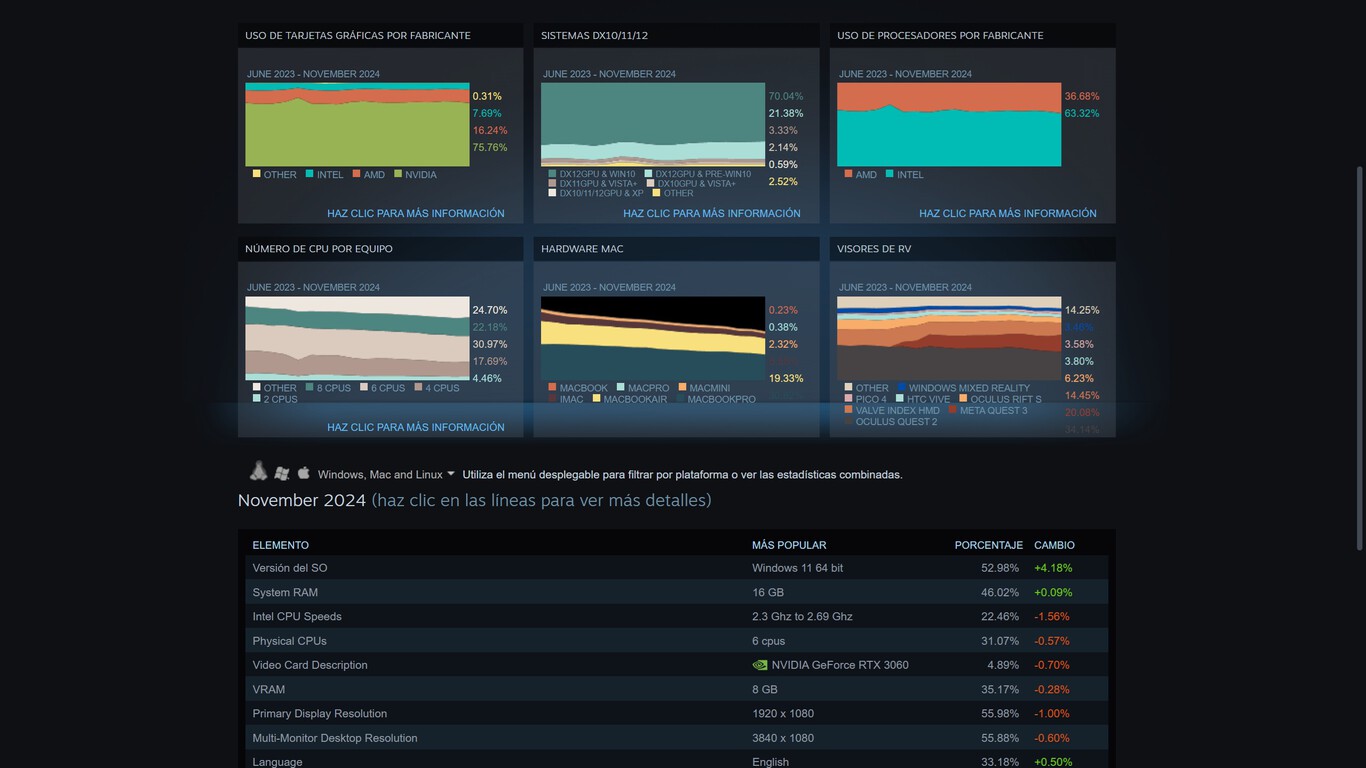The height and width of the screenshot is (768, 1366).
Task: Click the NVIDIA logo beside GeForce RTX 3060
Action: click(760, 665)
